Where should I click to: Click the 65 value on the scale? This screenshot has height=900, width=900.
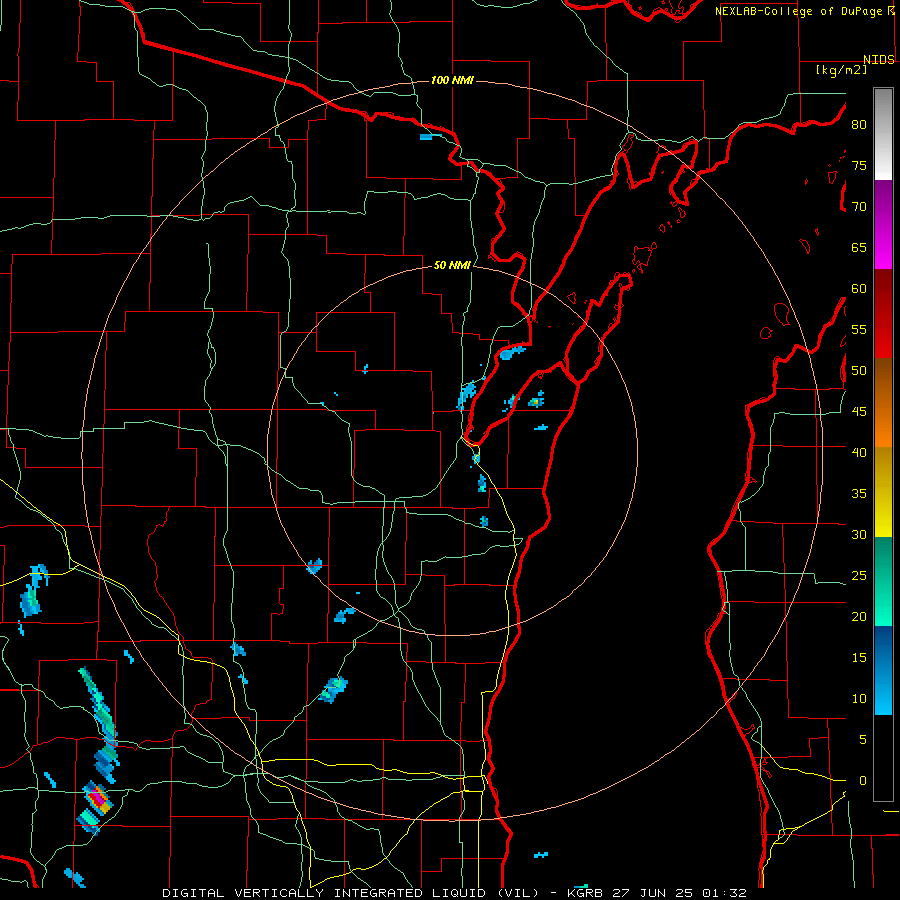tap(859, 248)
